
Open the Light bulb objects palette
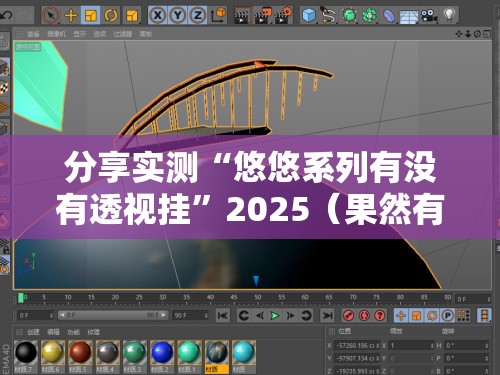point(449,15)
